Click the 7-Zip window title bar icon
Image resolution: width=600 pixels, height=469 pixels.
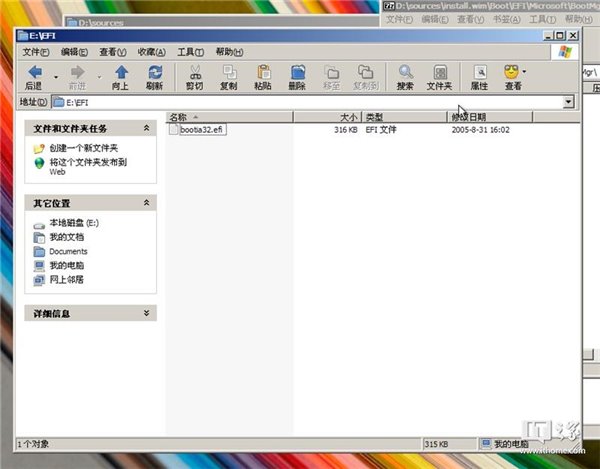pos(389,5)
